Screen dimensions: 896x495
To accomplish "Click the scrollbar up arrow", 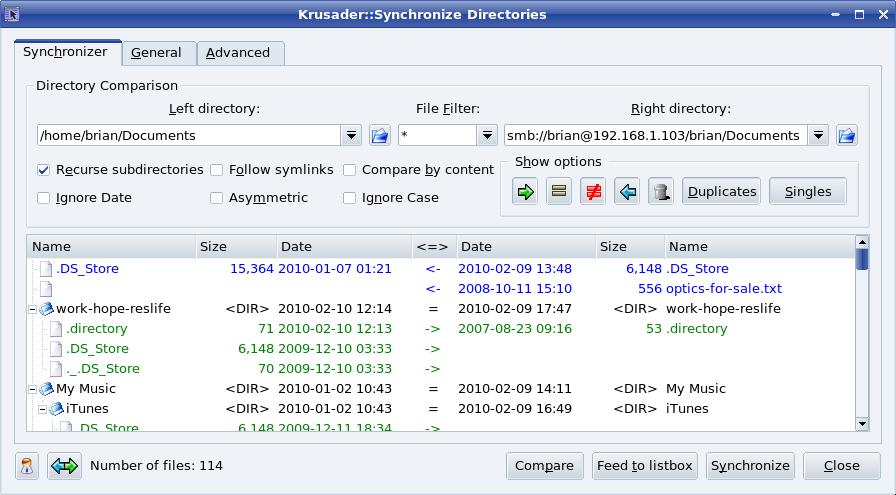I will coord(862,241).
